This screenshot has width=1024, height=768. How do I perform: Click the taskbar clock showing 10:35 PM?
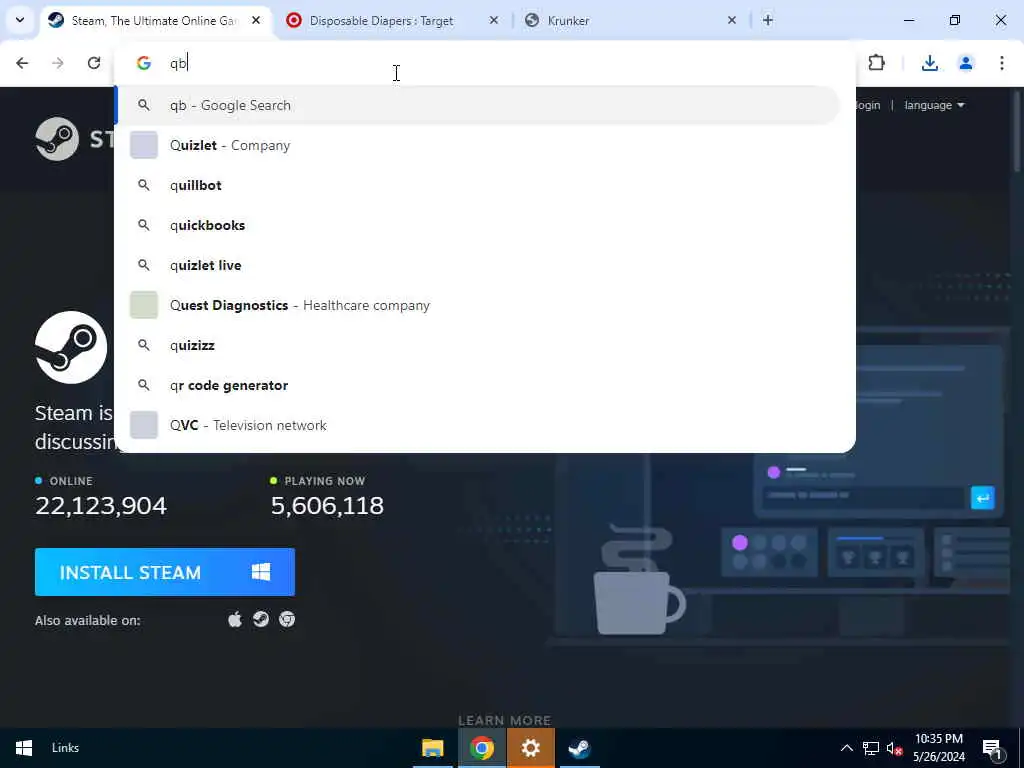(x=938, y=748)
